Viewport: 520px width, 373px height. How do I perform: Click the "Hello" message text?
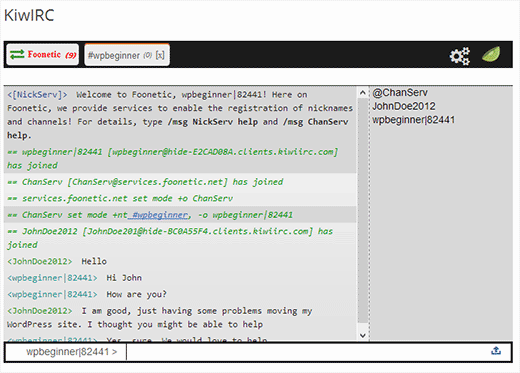coord(94,261)
